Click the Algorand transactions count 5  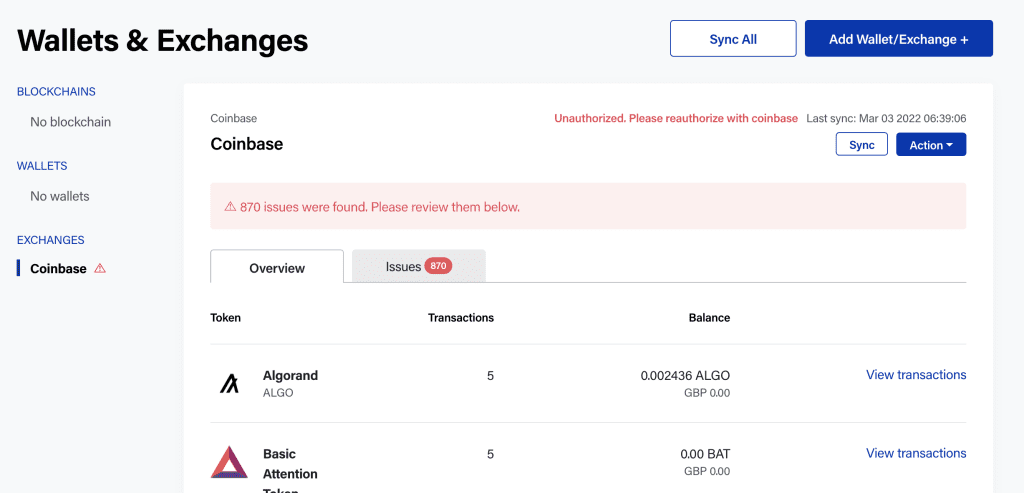[490, 375]
